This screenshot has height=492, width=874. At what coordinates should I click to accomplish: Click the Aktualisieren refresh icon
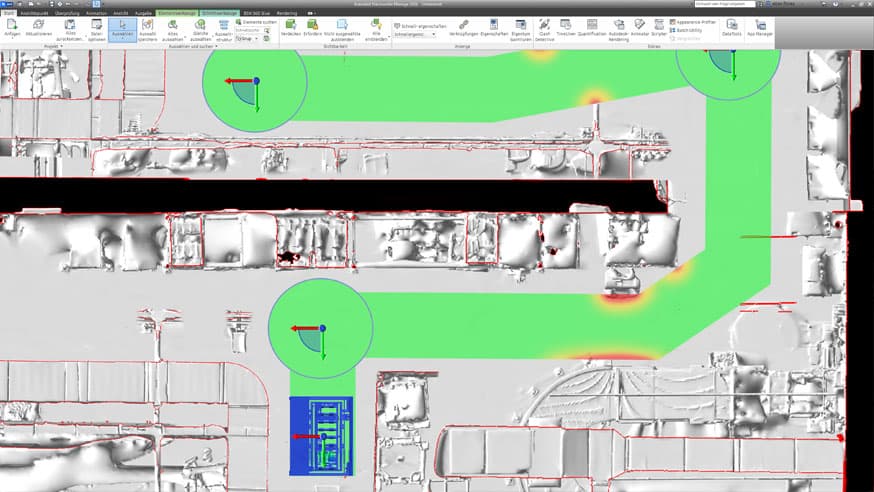38,29
